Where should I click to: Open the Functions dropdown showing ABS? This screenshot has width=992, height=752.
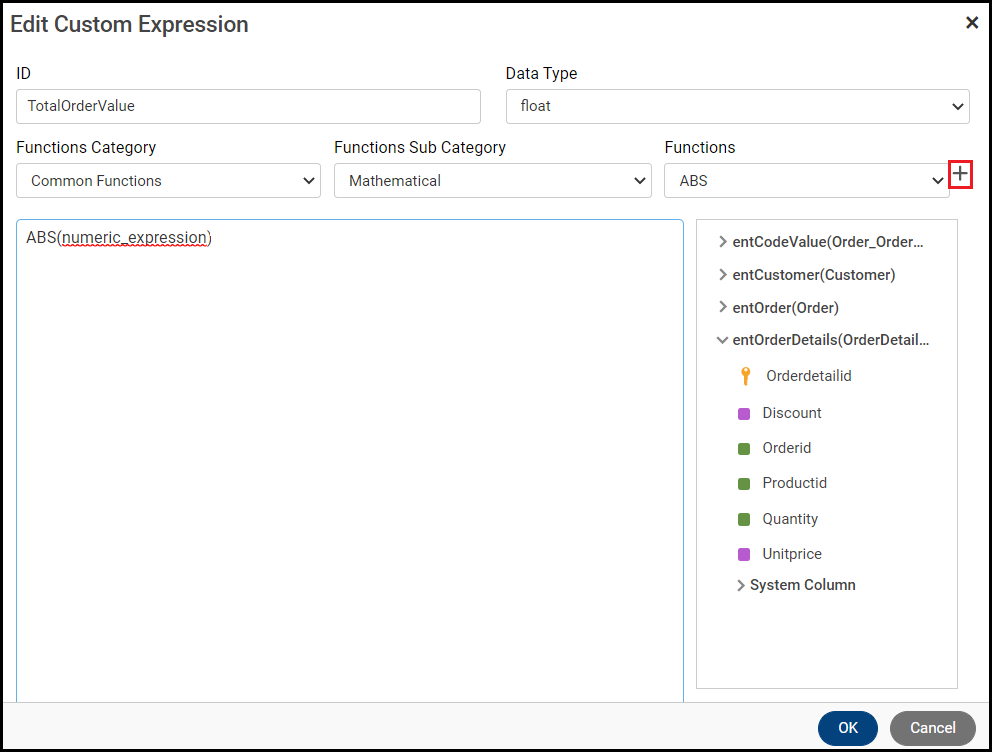806,181
